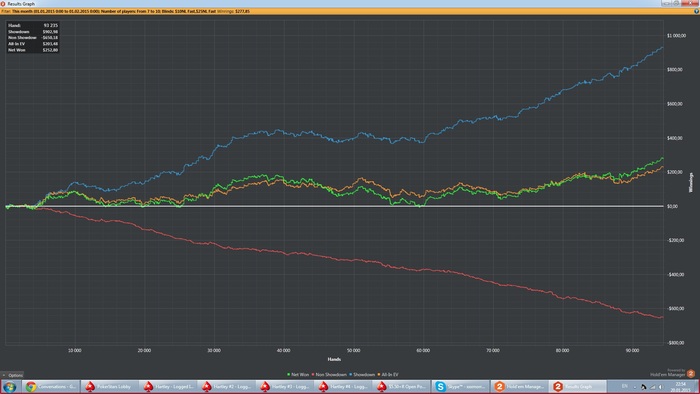Click the $1 000,00 y-axis label
The image size is (700, 394).
[x=676, y=36]
